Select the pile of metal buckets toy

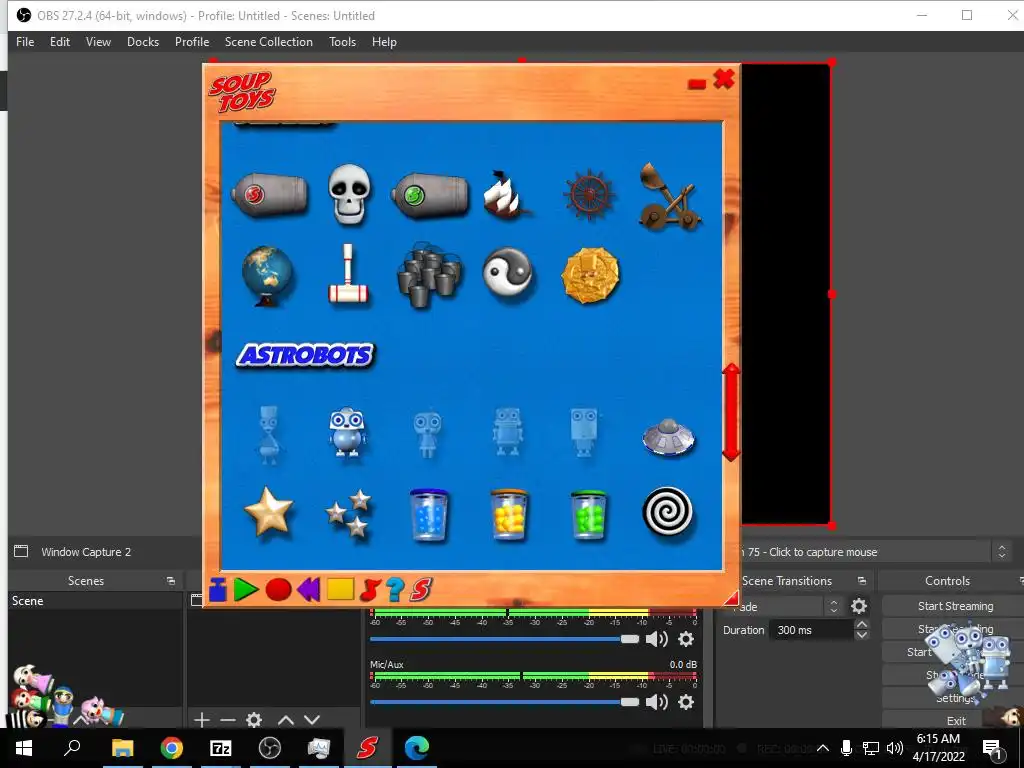(x=429, y=275)
